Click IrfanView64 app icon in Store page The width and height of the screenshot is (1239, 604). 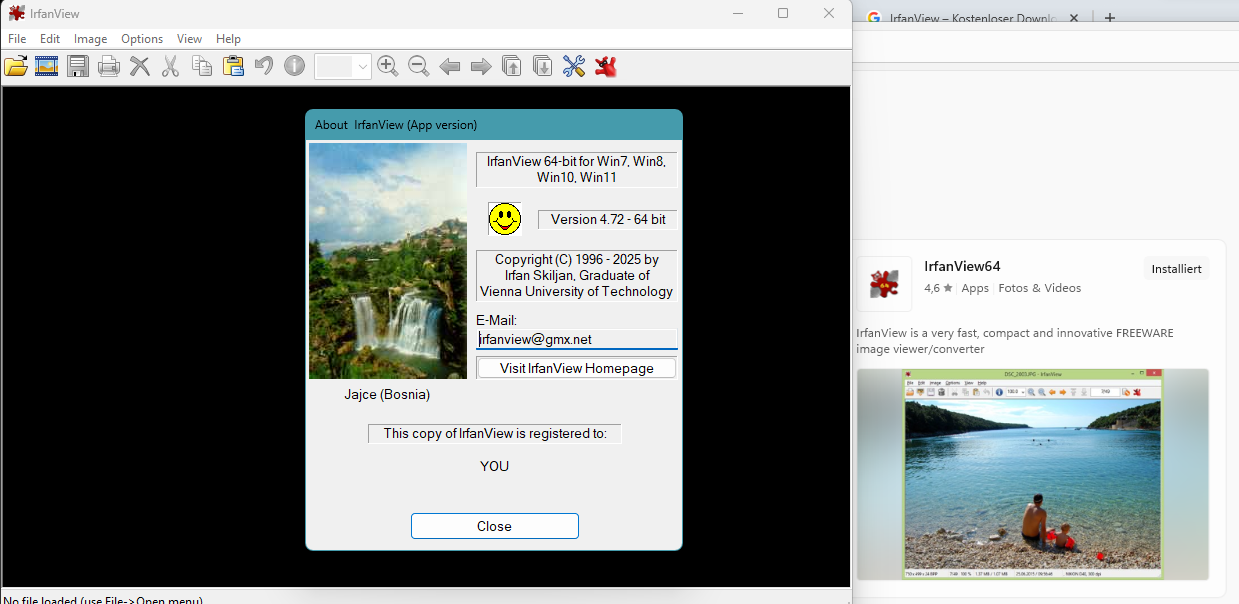(884, 284)
